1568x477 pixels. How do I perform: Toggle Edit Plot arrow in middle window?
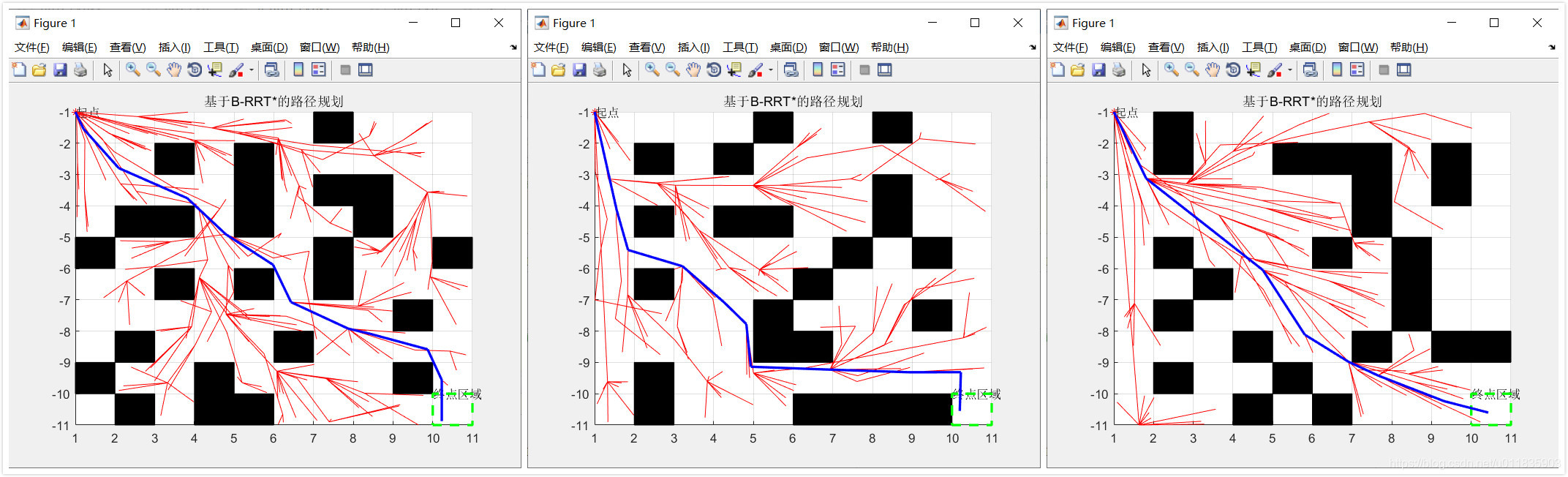click(x=627, y=70)
